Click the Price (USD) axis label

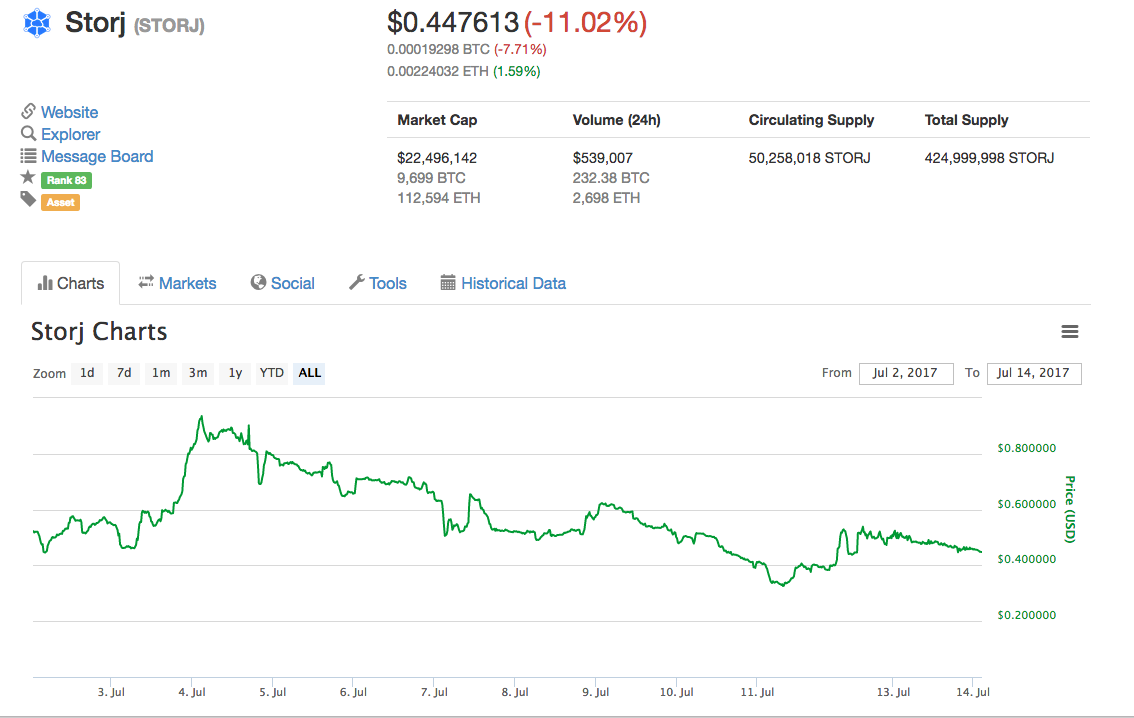coord(1070,509)
